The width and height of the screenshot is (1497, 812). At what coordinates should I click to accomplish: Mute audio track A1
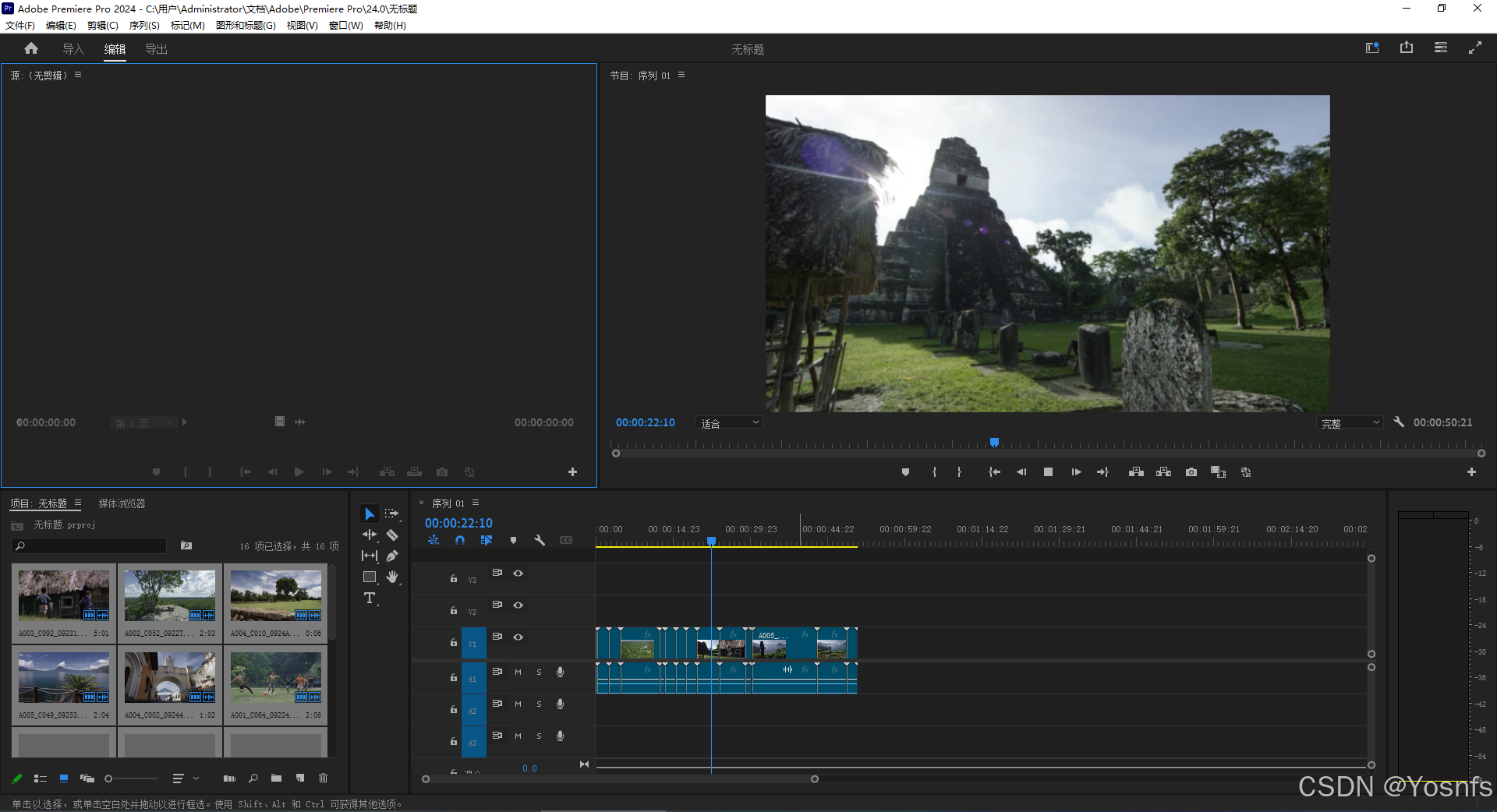point(518,672)
